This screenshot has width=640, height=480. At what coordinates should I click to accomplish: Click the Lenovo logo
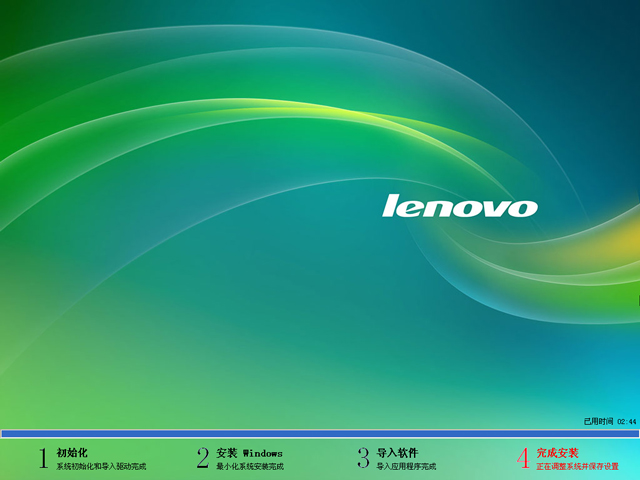pyautogui.click(x=460, y=206)
